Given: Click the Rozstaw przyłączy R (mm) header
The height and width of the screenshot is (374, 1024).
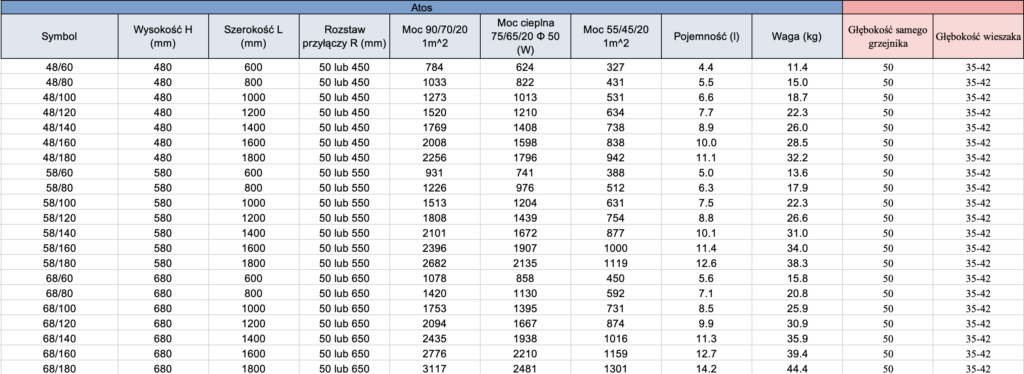Looking at the screenshot, I should click(344, 37).
